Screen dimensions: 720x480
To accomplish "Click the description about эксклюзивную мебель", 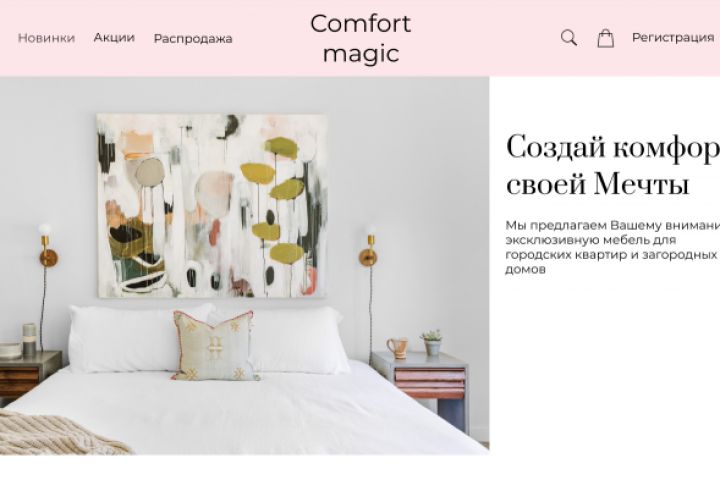I will 613,247.
